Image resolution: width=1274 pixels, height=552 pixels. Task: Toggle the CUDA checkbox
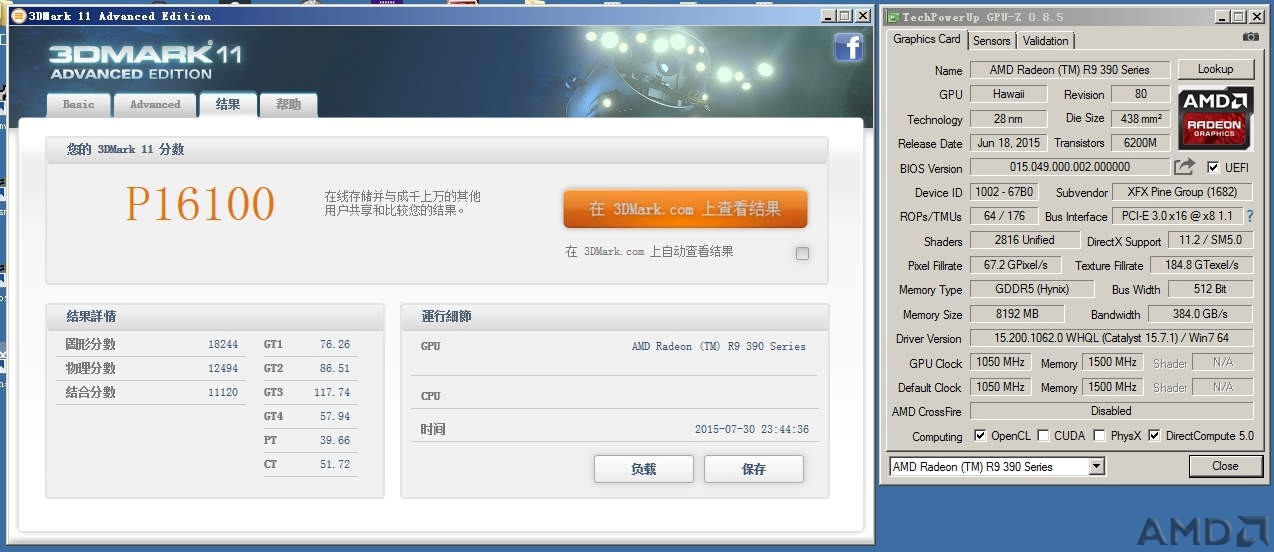click(x=1043, y=436)
